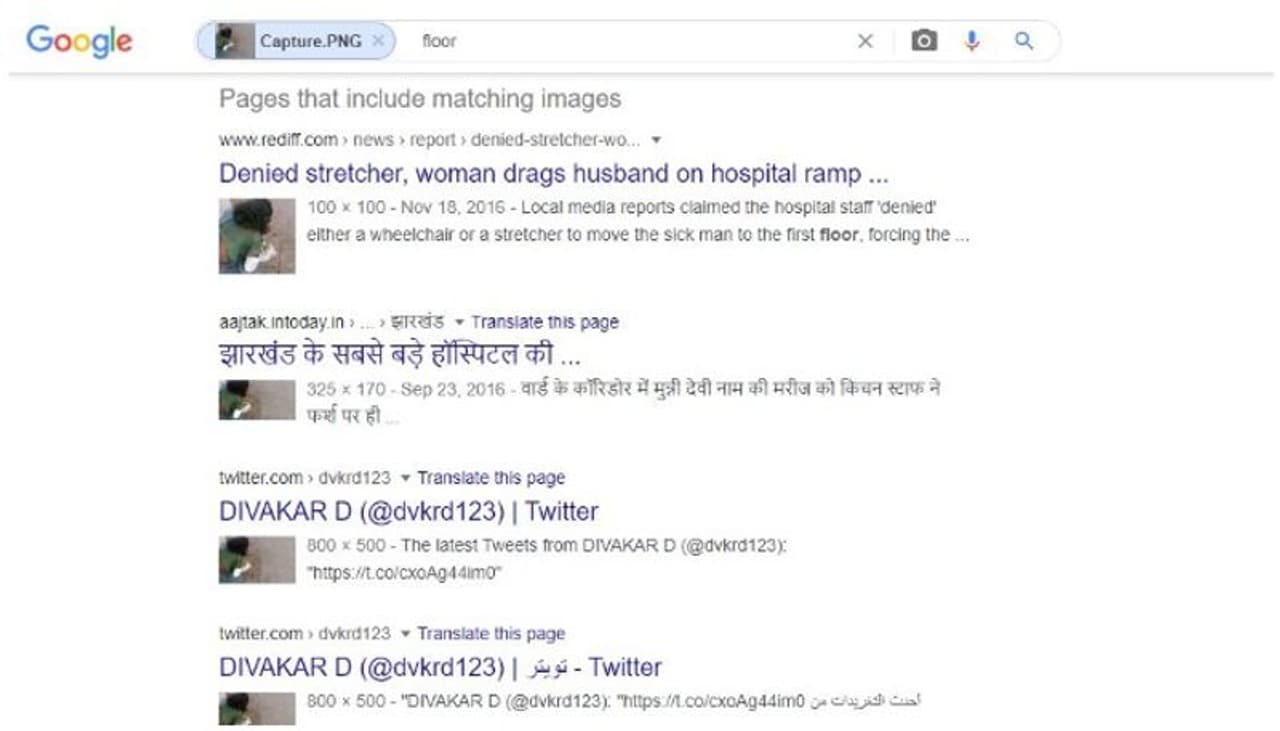Image resolution: width=1280 pixels, height=731 pixels.
Task: Submit search with magnifying glass icon
Action: [x=1023, y=41]
